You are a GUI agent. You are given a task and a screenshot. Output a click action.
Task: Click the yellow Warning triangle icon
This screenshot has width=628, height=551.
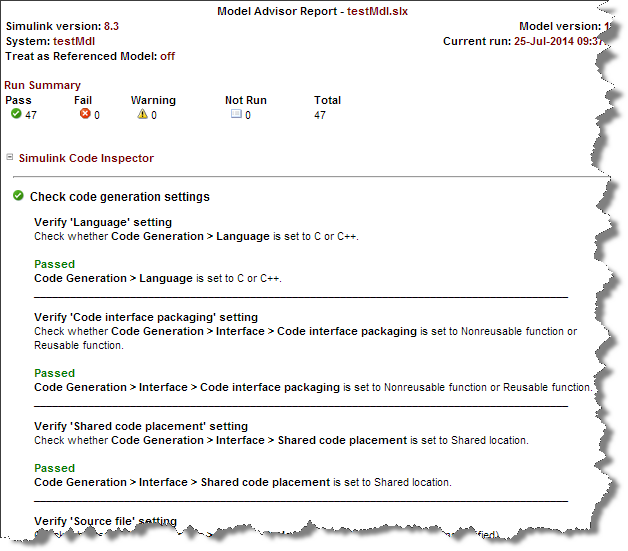pos(142,115)
